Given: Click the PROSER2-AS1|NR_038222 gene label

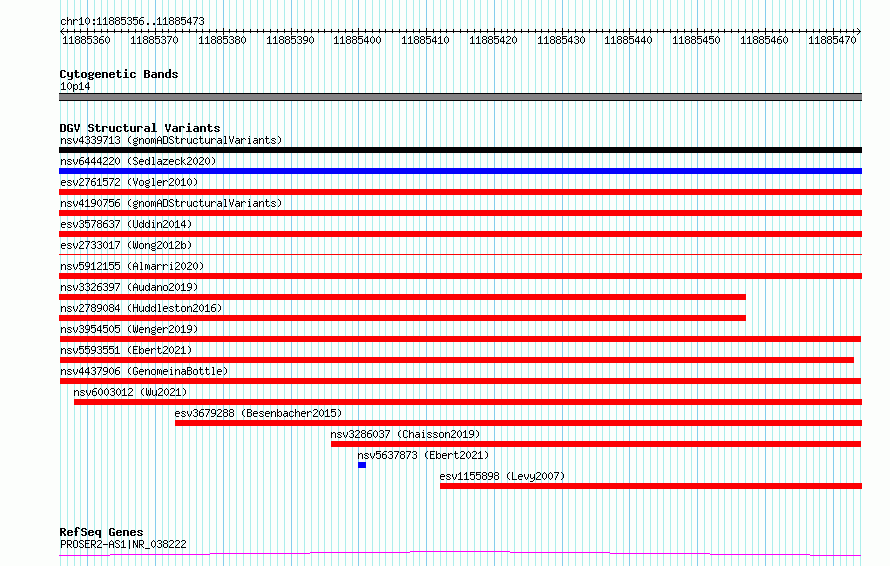Looking at the screenshot, I should [123, 544].
